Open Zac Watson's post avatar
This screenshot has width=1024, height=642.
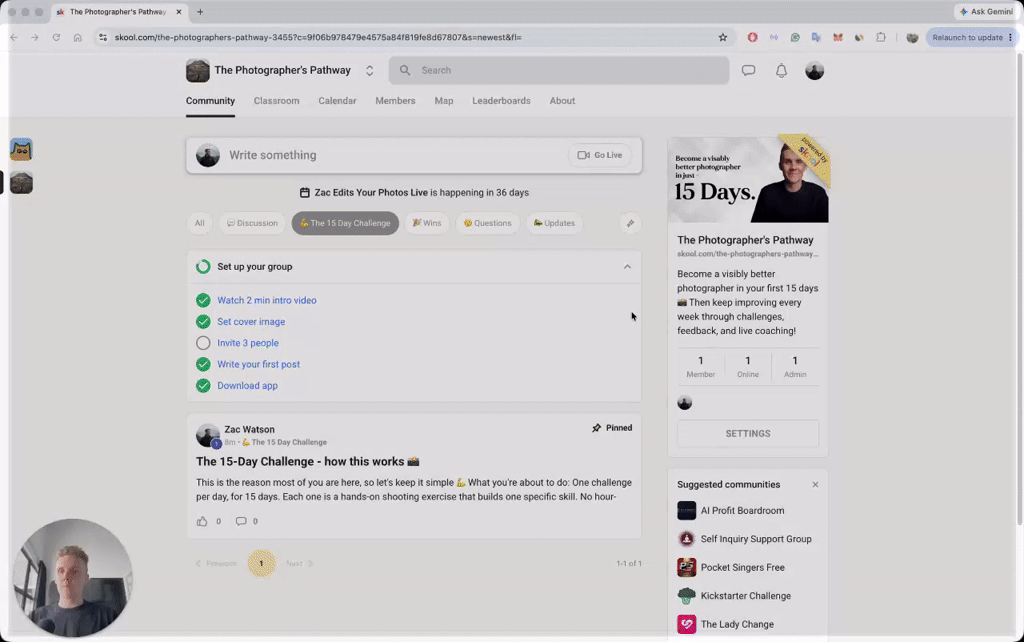pyautogui.click(x=208, y=436)
